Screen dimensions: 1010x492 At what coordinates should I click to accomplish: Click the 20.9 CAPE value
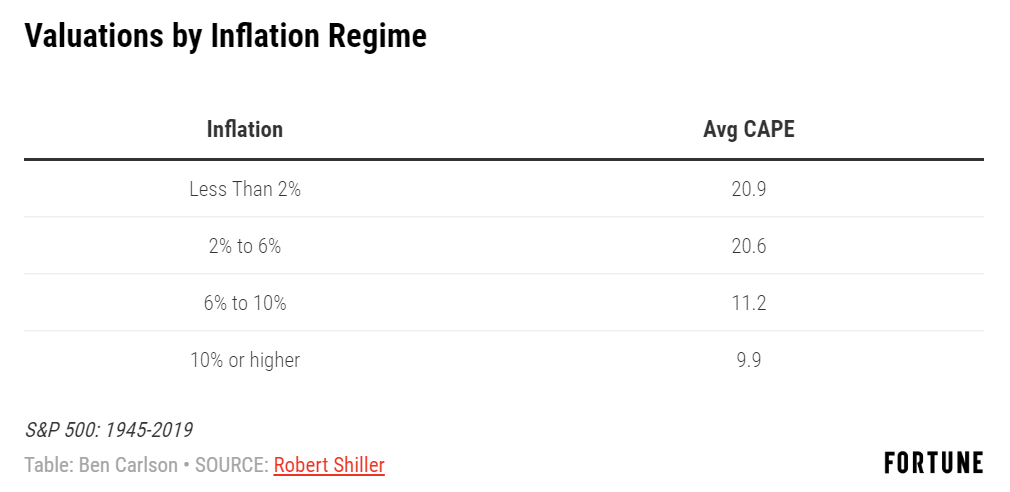coord(748,189)
